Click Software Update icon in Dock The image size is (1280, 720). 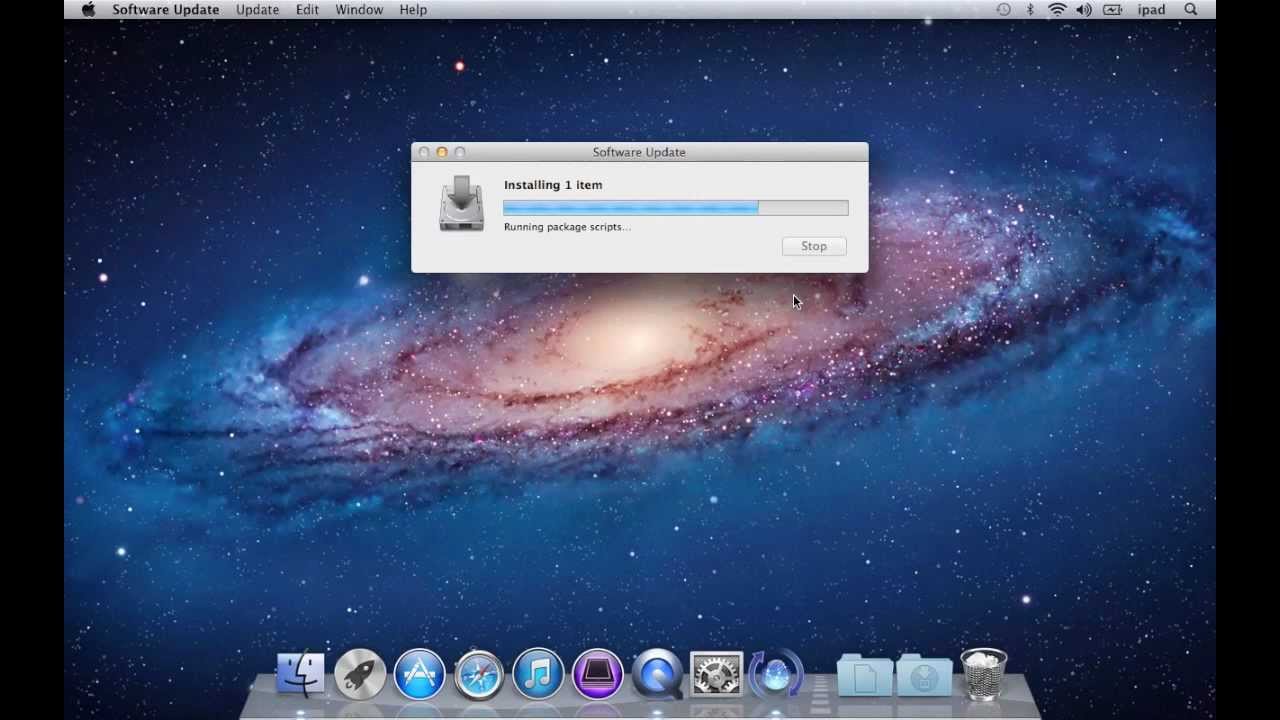[x=776, y=674]
